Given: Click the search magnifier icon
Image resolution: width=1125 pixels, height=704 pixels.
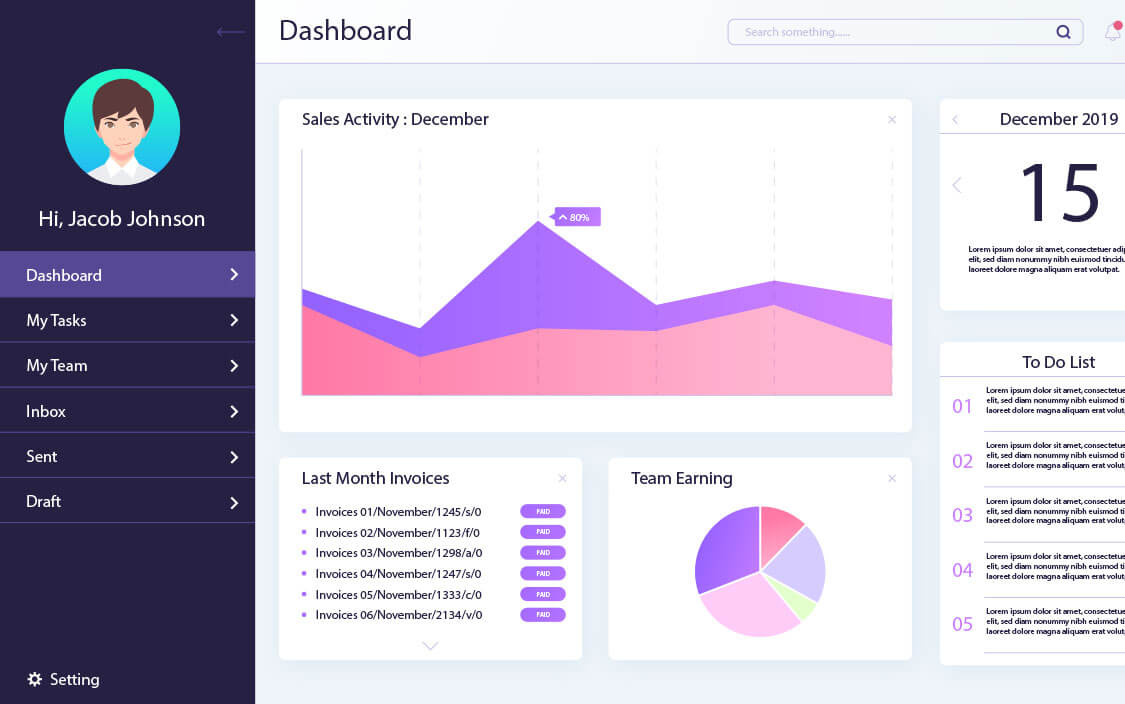Looking at the screenshot, I should point(1063,31).
